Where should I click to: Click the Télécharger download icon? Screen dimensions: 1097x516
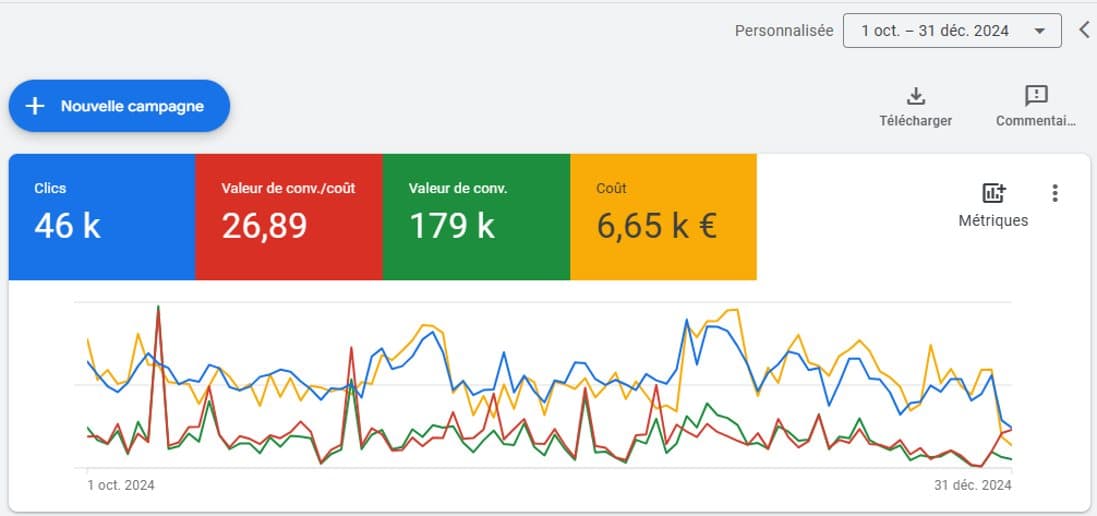[x=916, y=96]
